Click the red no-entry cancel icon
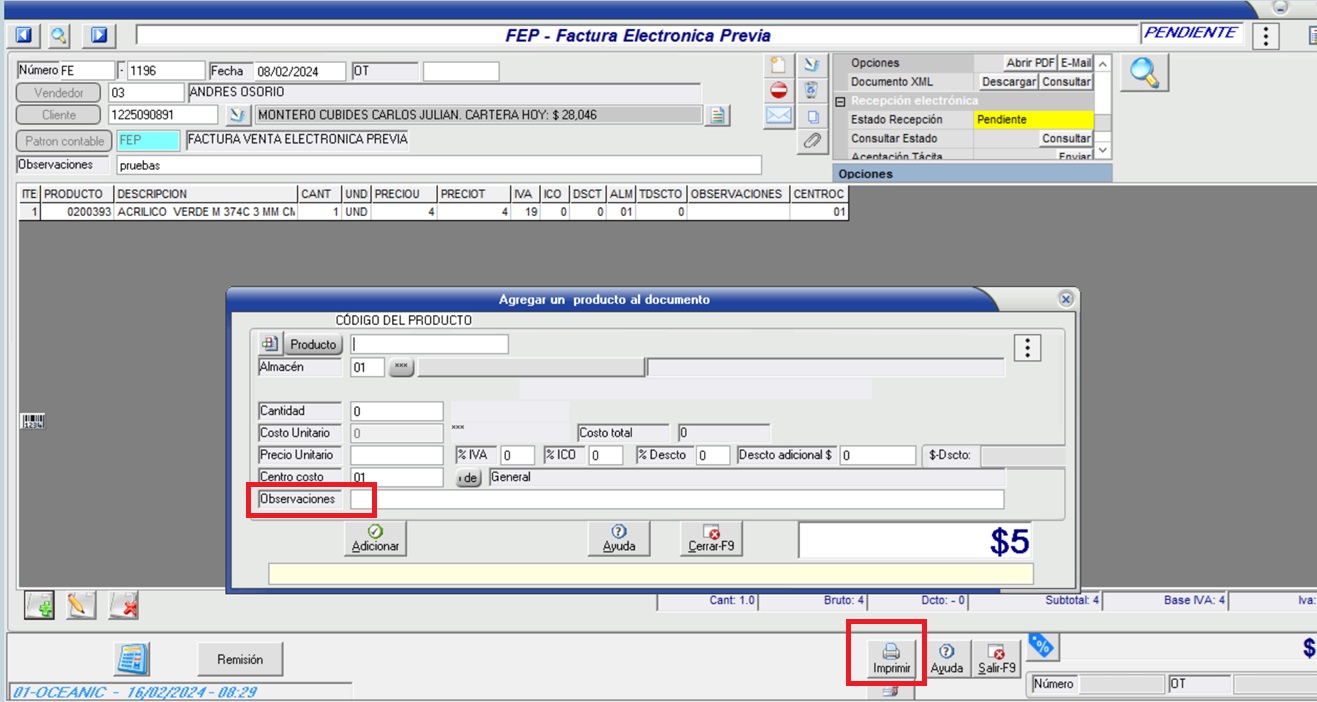The image size is (1317, 702). (778, 90)
